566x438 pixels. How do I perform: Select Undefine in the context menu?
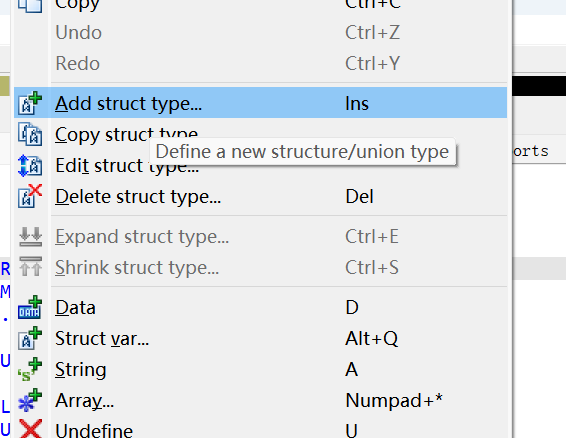pos(260,429)
